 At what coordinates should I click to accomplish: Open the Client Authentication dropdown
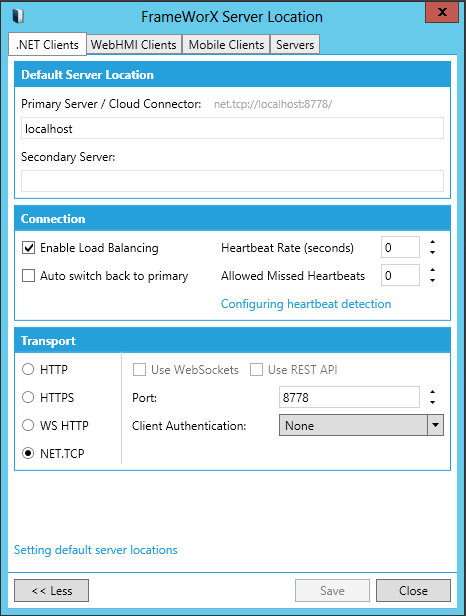point(361,425)
